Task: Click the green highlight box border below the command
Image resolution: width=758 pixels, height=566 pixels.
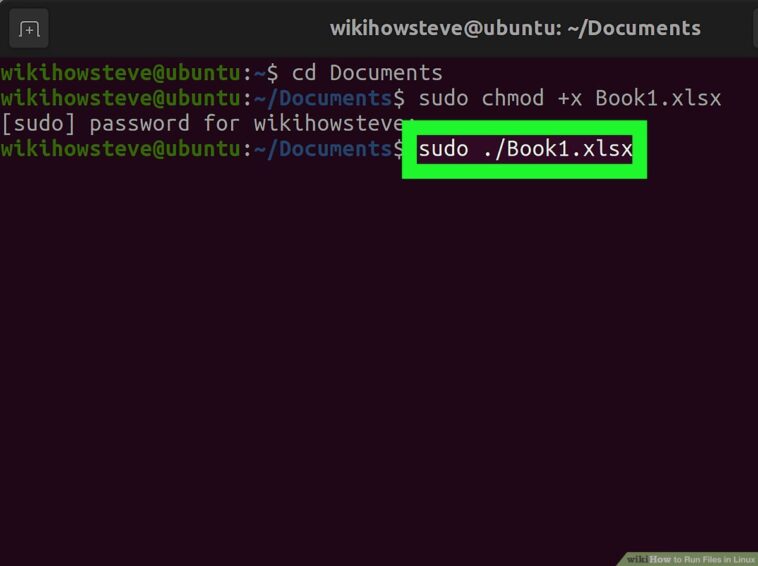Action: (x=525, y=171)
